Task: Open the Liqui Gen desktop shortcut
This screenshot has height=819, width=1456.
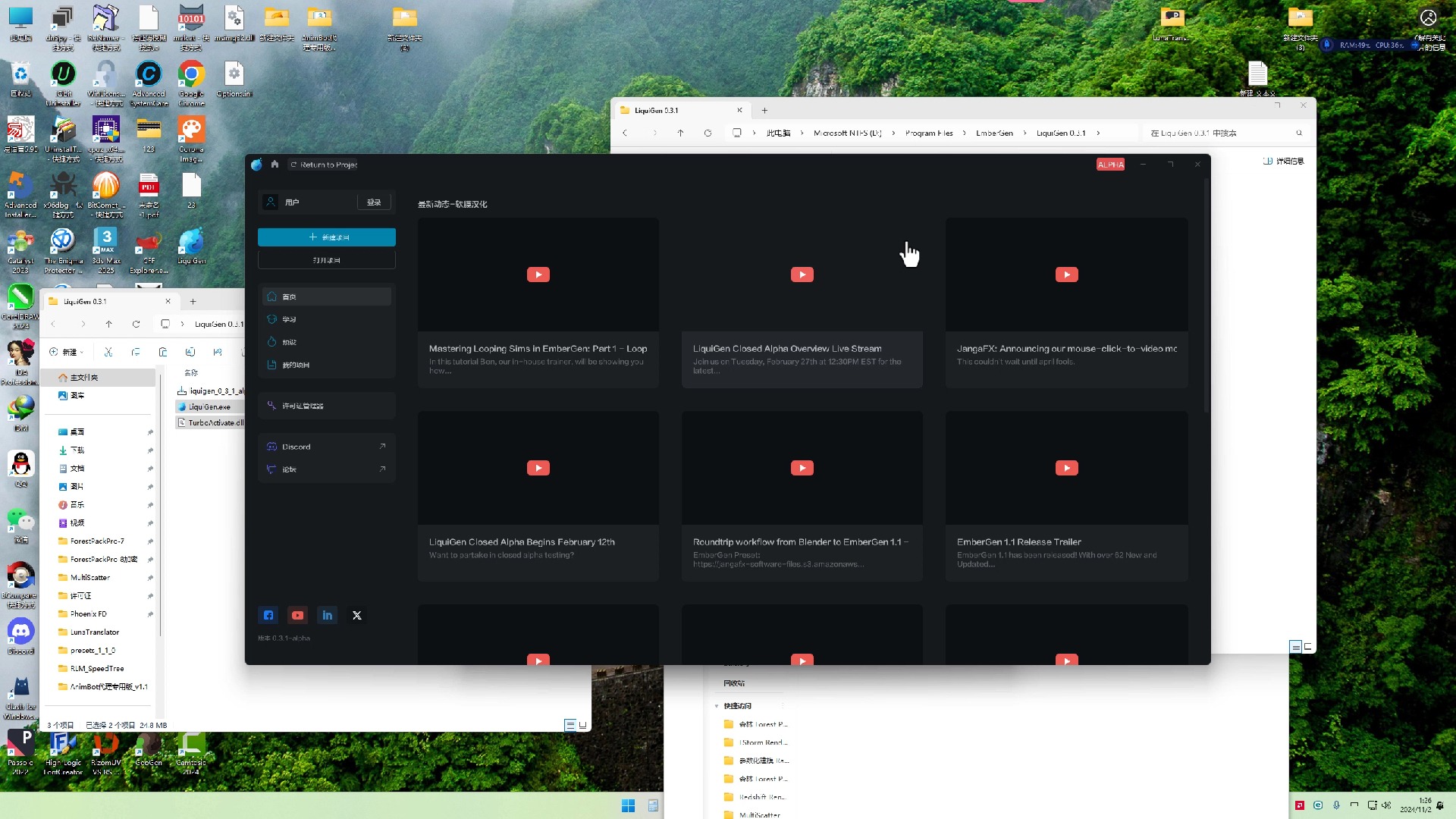Action: click(191, 246)
